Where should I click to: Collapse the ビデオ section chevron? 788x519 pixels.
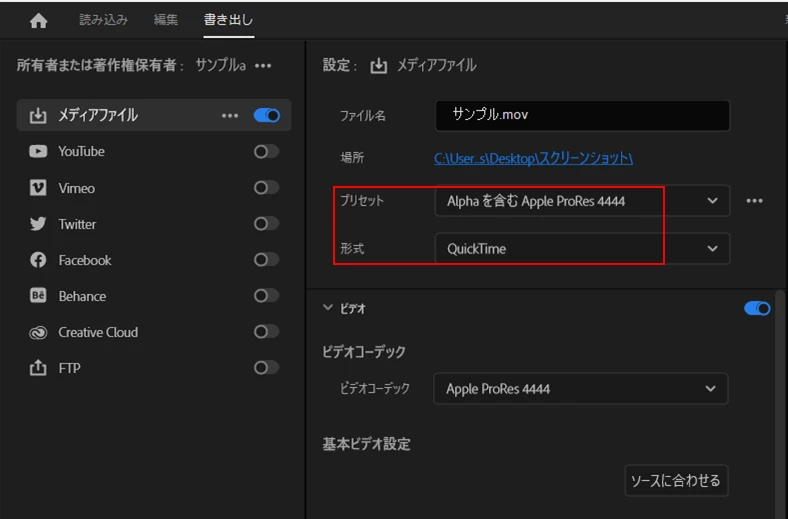(x=328, y=307)
